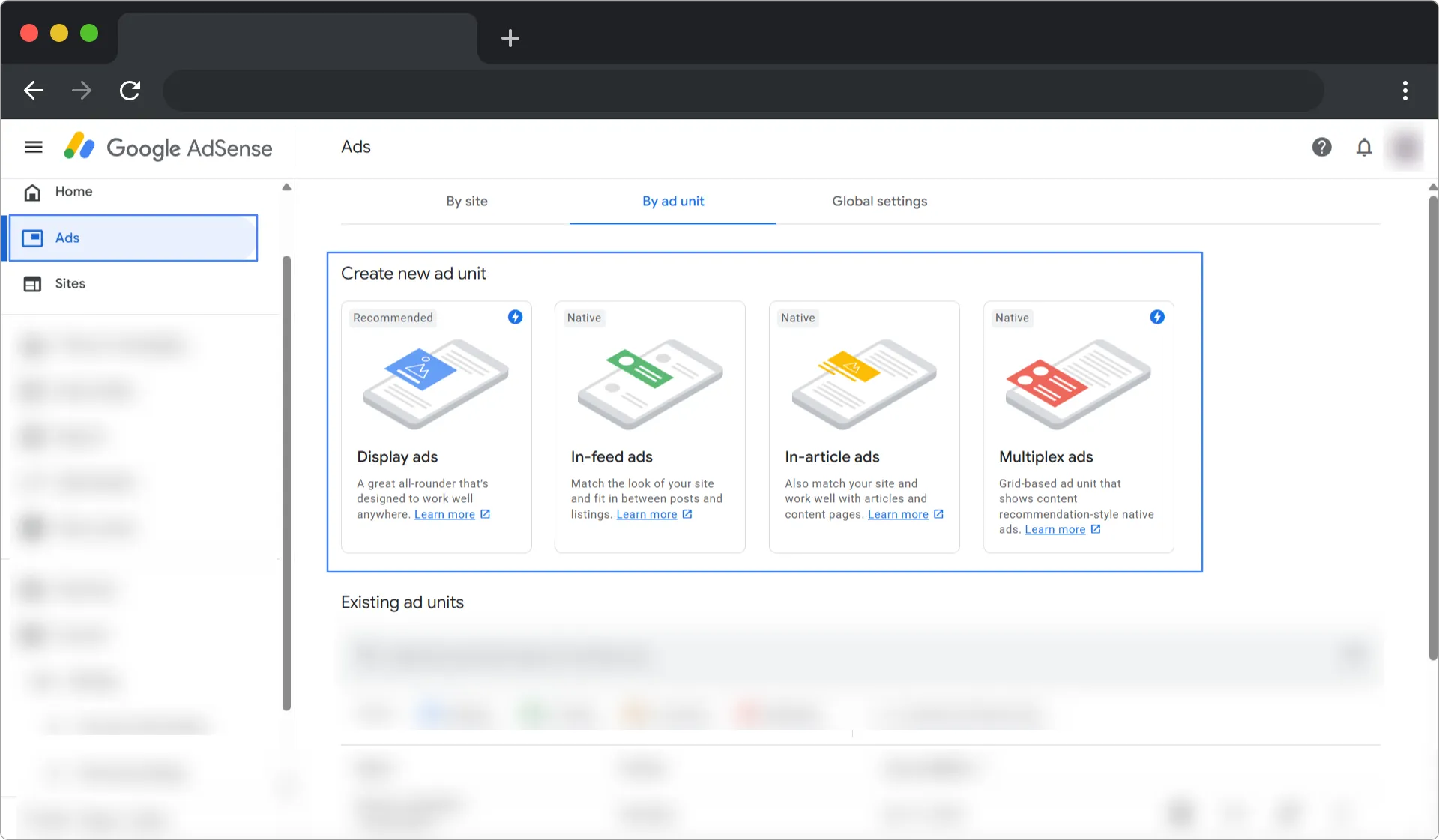Open AdSense help with the question mark icon
The height and width of the screenshot is (840, 1439).
(1321, 147)
